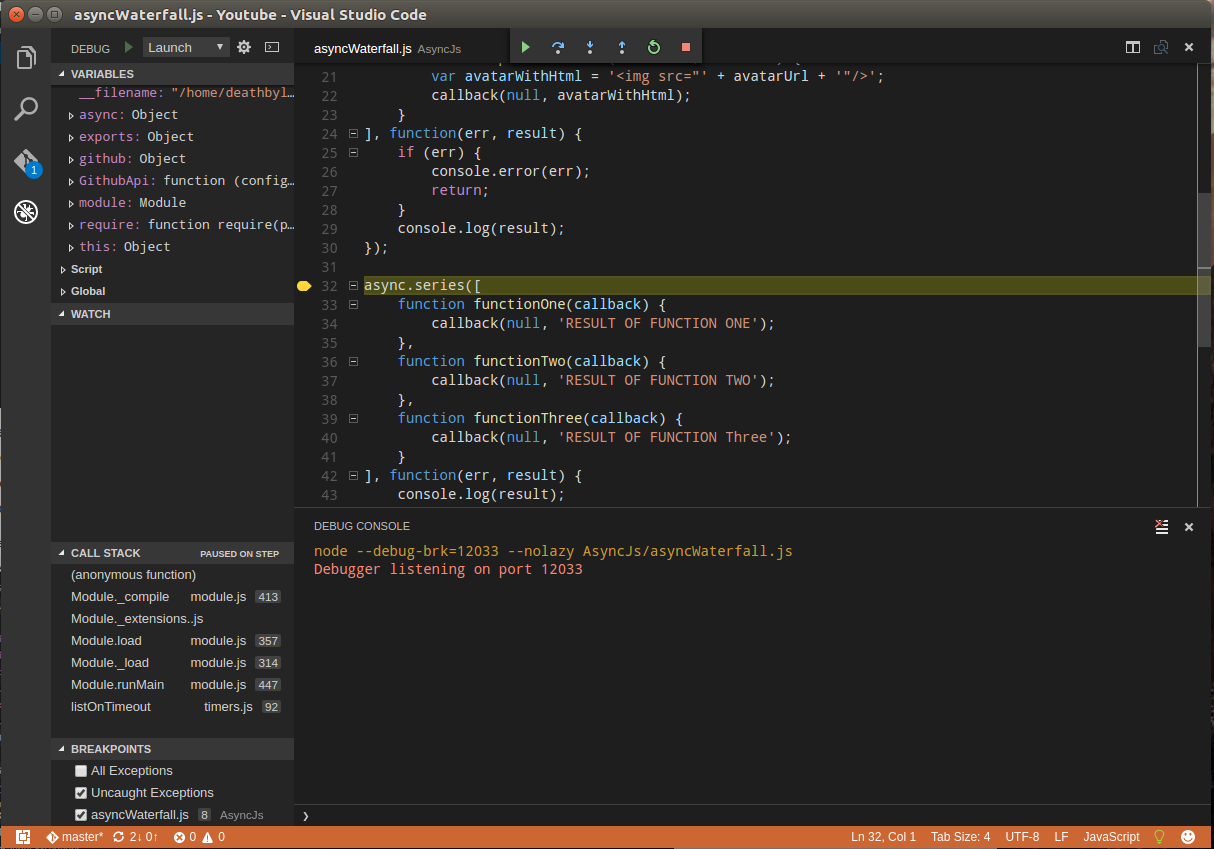1214x849 pixels.
Task: Click the __filename variable value
Action: click(x=233, y=93)
